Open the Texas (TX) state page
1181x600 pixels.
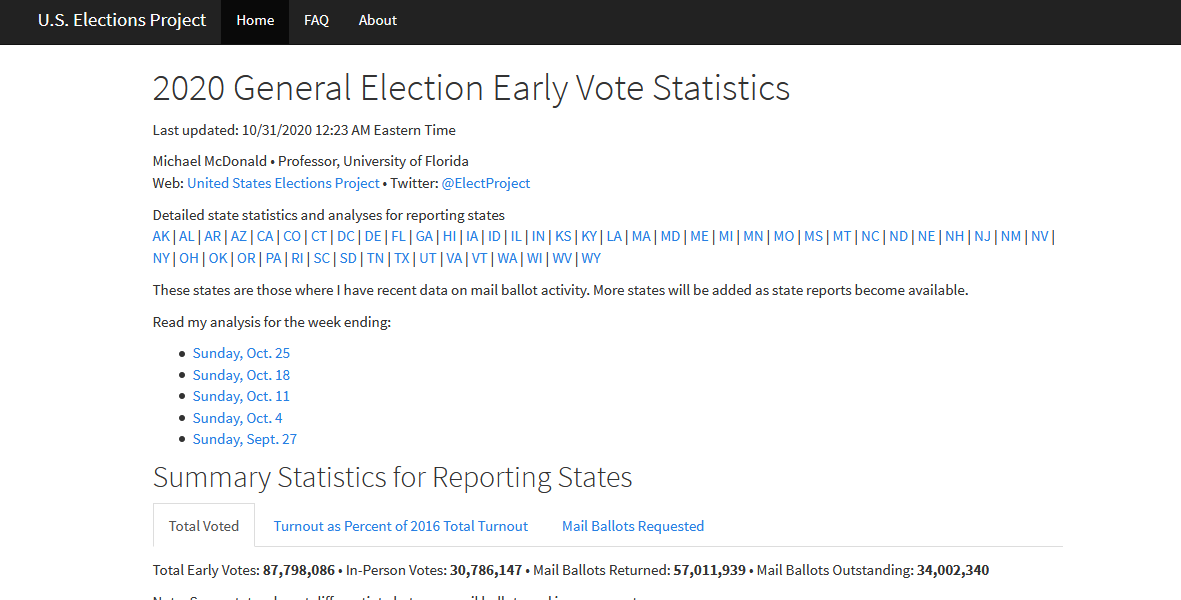401,258
